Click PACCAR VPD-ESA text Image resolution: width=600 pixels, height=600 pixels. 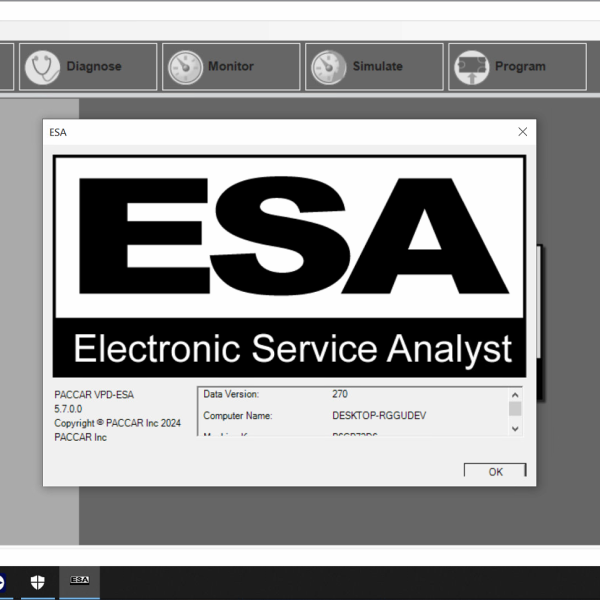(x=94, y=395)
